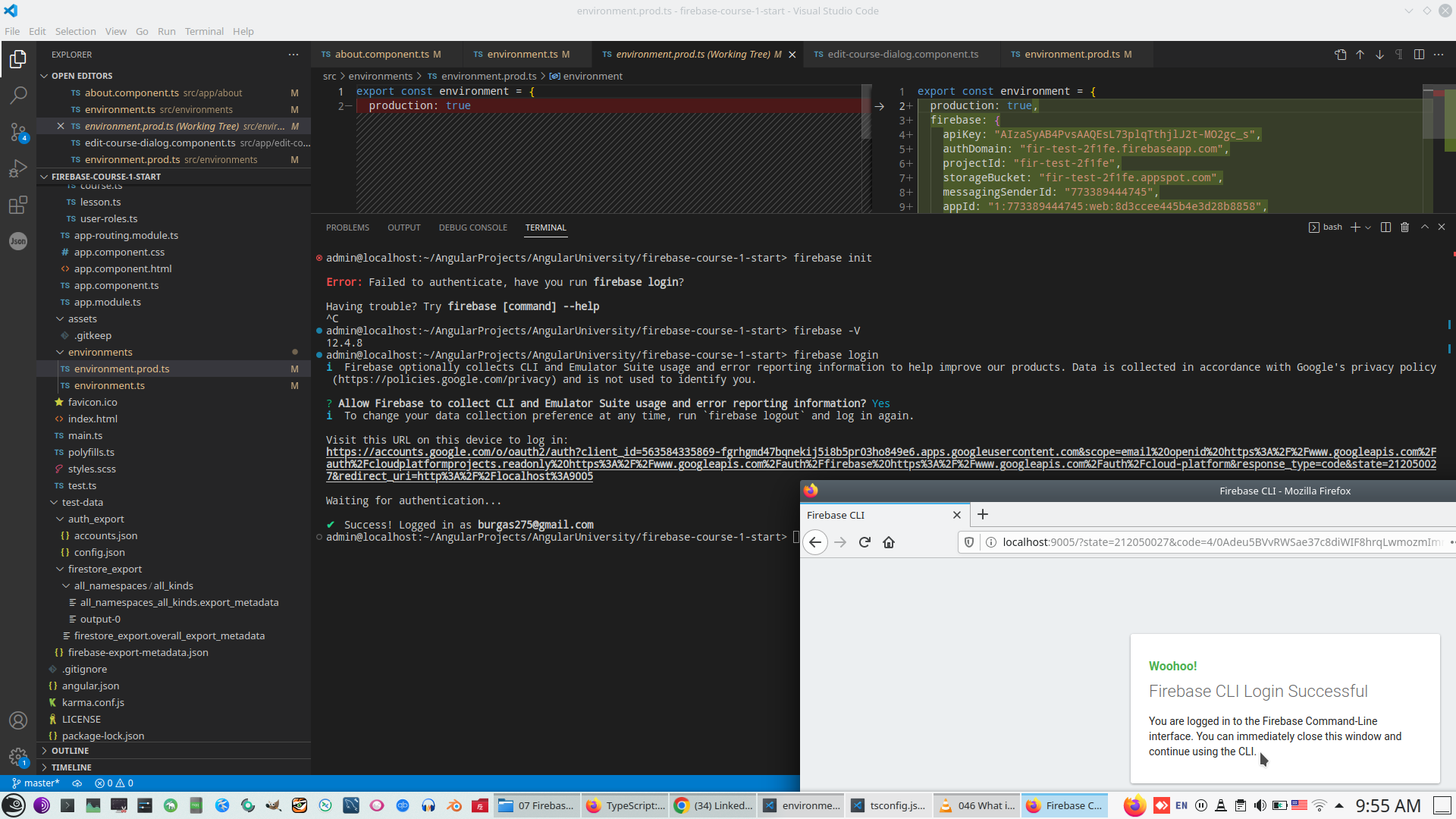Toggle whitespace trimming in diff editor

coord(1399,55)
